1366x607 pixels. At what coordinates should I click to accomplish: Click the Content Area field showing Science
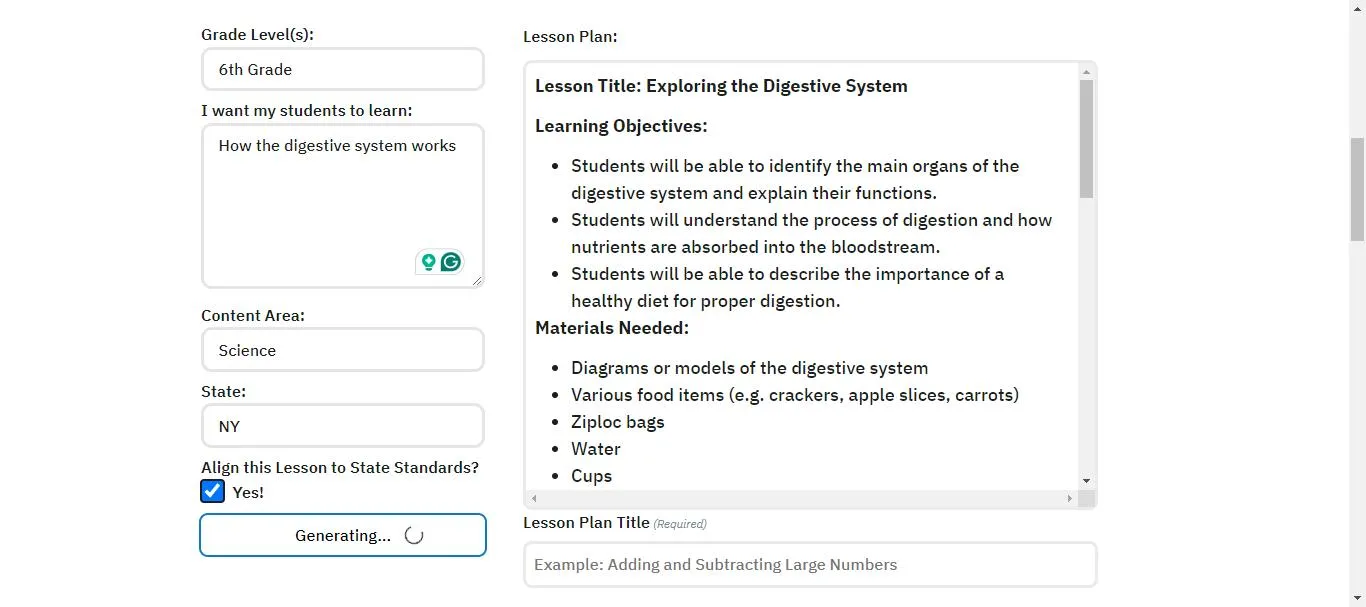[x=343, y=350]
